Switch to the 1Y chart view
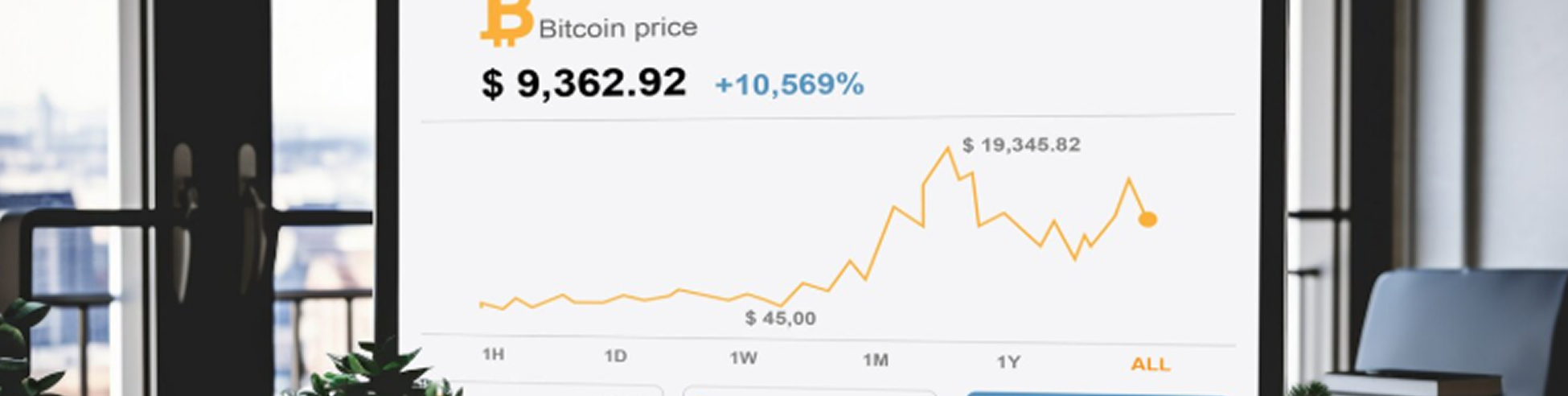The image size is (1568, 396). coord(1008,362)
